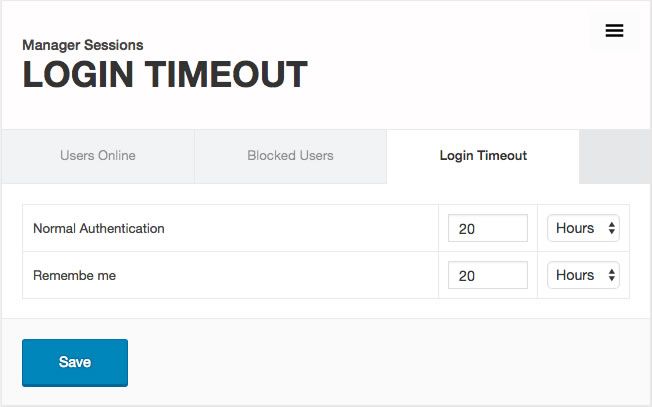Switch to the Blocked Users tab
The image size is (652, 407).
(290, 156)
